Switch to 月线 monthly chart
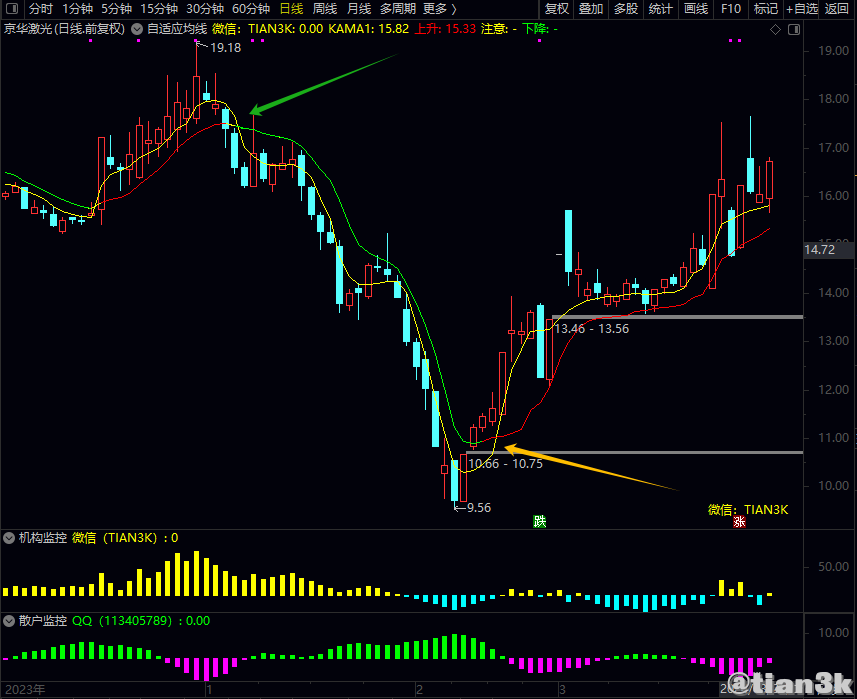857x699 pixels. (359, 9)
